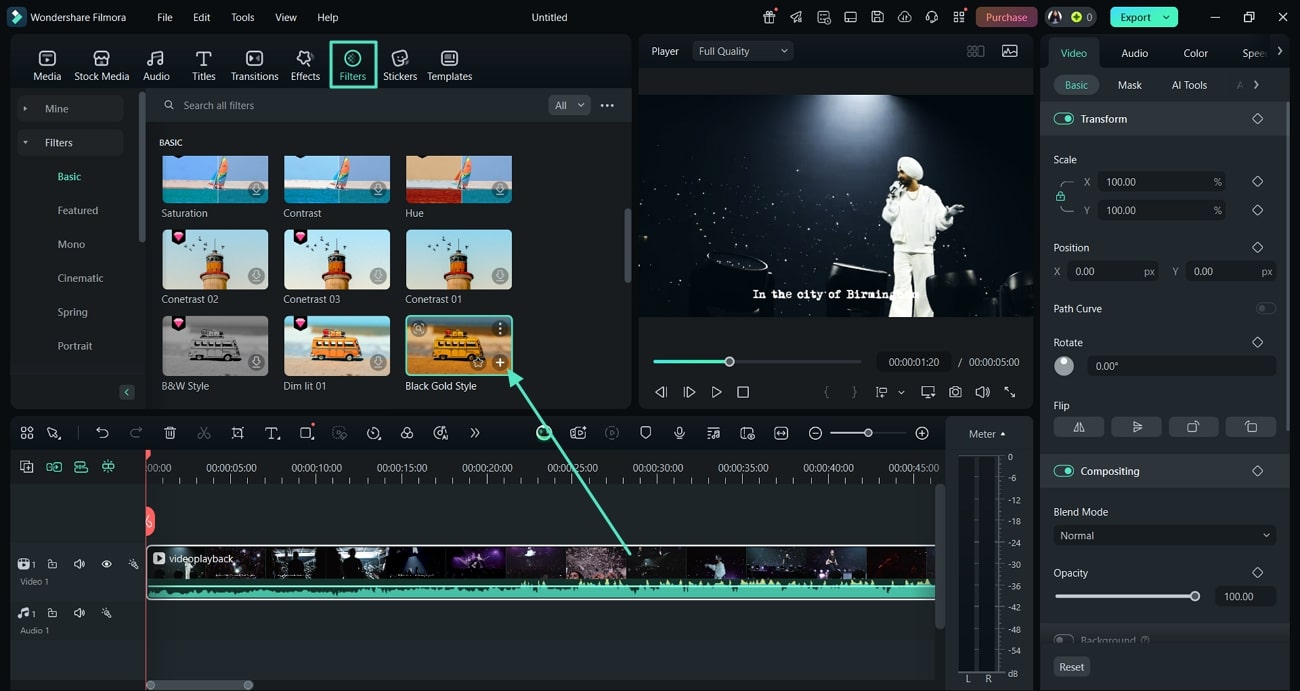Open the Transitions tab

point(254,65)
